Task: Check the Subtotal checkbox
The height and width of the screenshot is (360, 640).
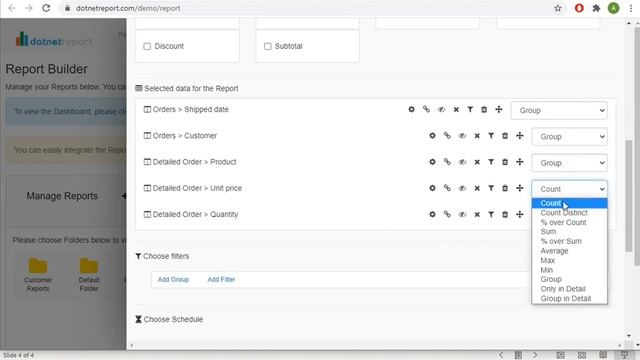Action: point(267,46)
